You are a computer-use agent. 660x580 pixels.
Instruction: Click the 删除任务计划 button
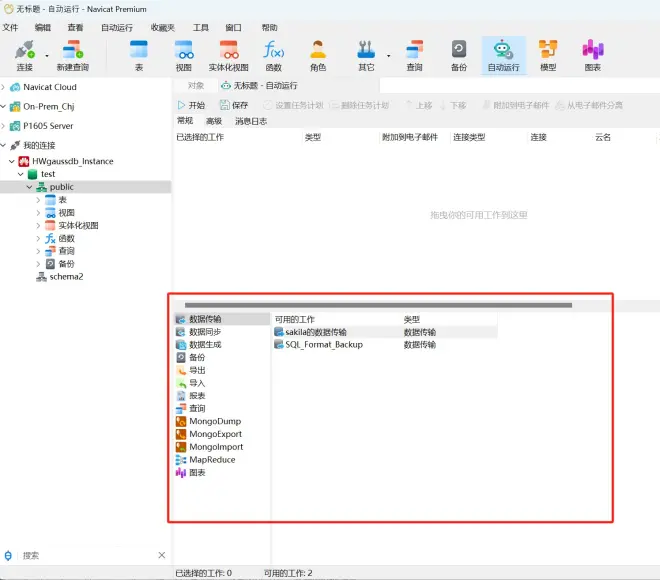pyautogui.click(x=359, y=105)
